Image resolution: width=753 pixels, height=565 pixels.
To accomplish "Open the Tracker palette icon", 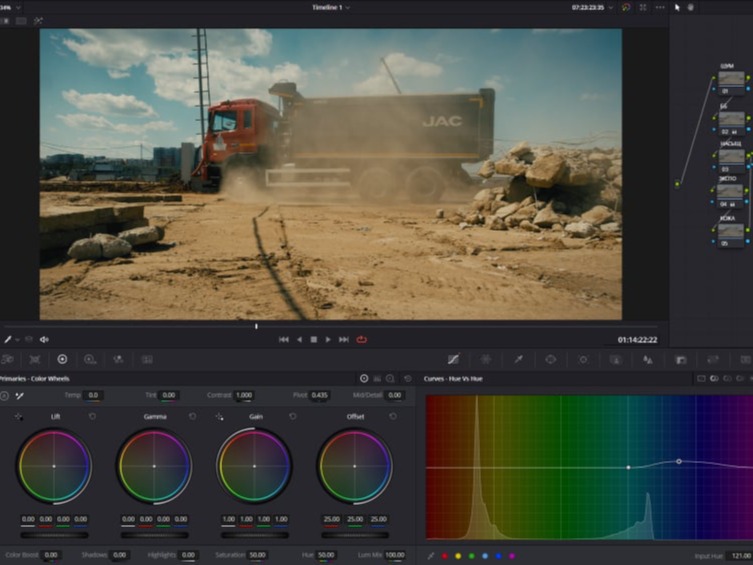I will click(x=583, y=359).
